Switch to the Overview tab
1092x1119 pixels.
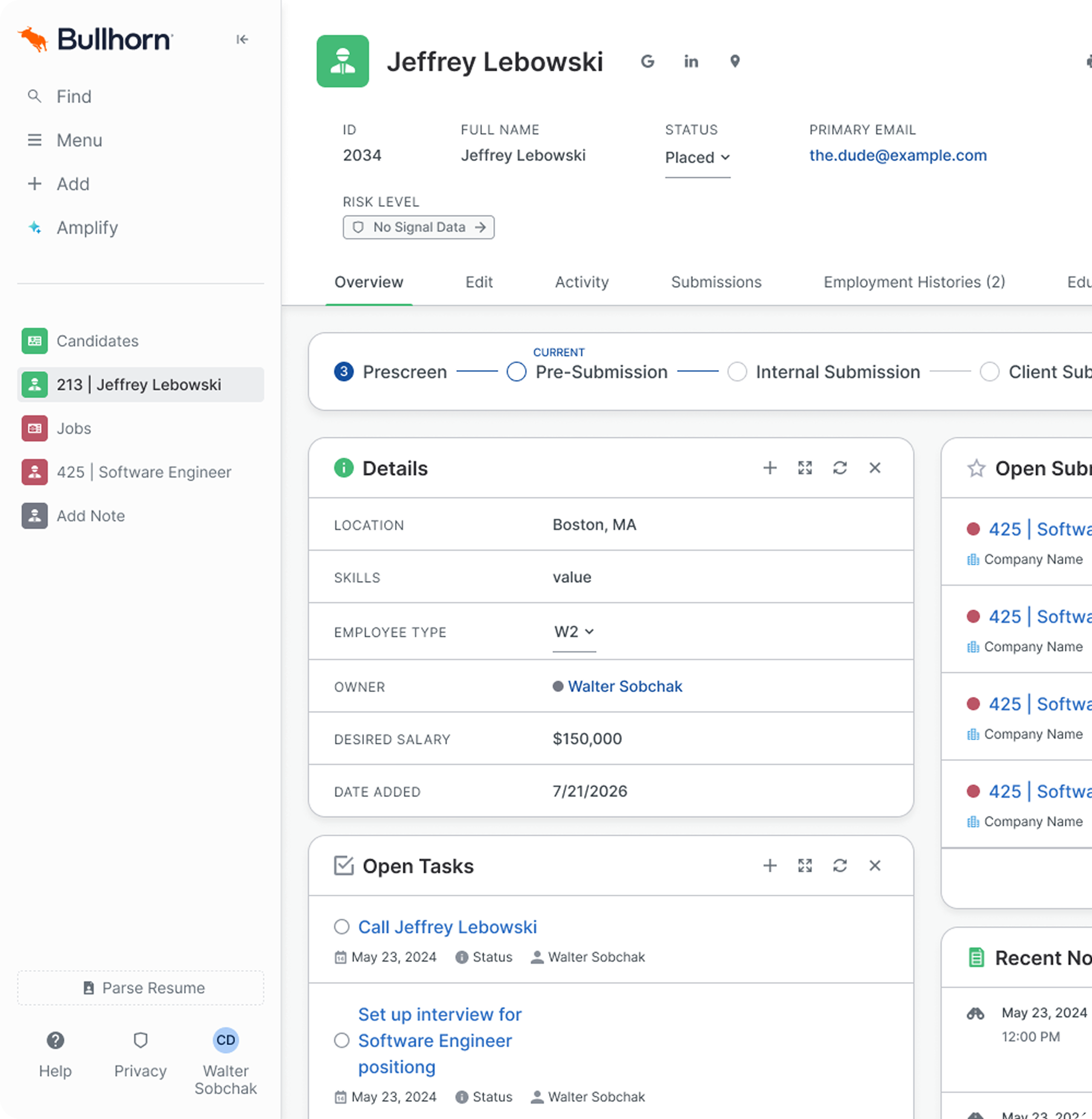coord(369,282)
